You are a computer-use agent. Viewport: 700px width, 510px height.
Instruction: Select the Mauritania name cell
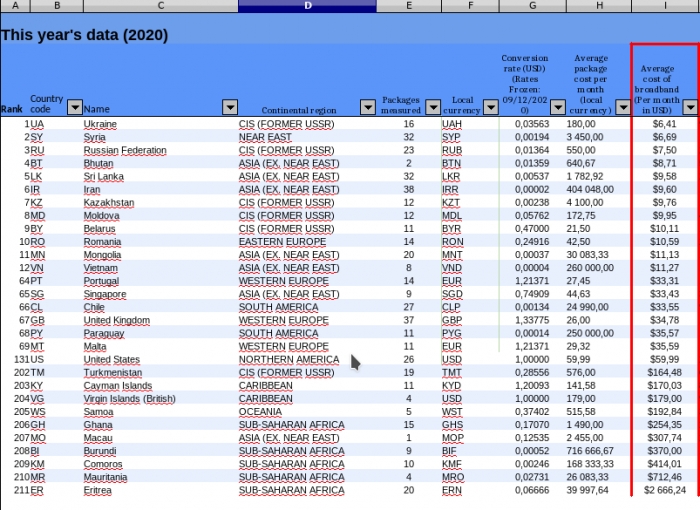coord(161,477)
